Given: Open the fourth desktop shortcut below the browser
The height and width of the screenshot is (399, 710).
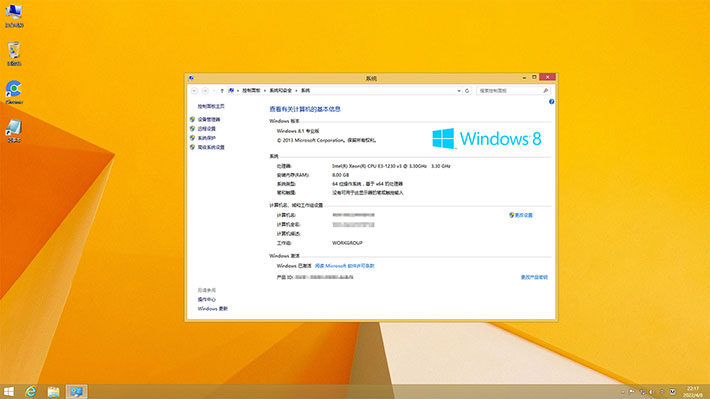Looking at the screenshot, I should (x=14, y=131).
